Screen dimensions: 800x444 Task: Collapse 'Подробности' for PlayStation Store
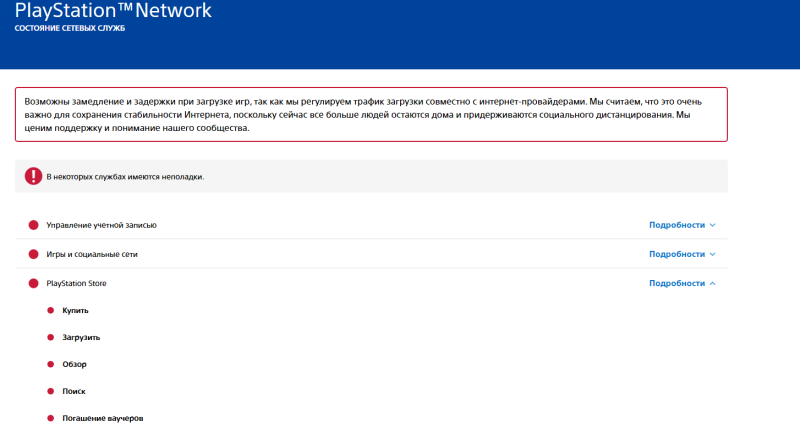[682, 283]
